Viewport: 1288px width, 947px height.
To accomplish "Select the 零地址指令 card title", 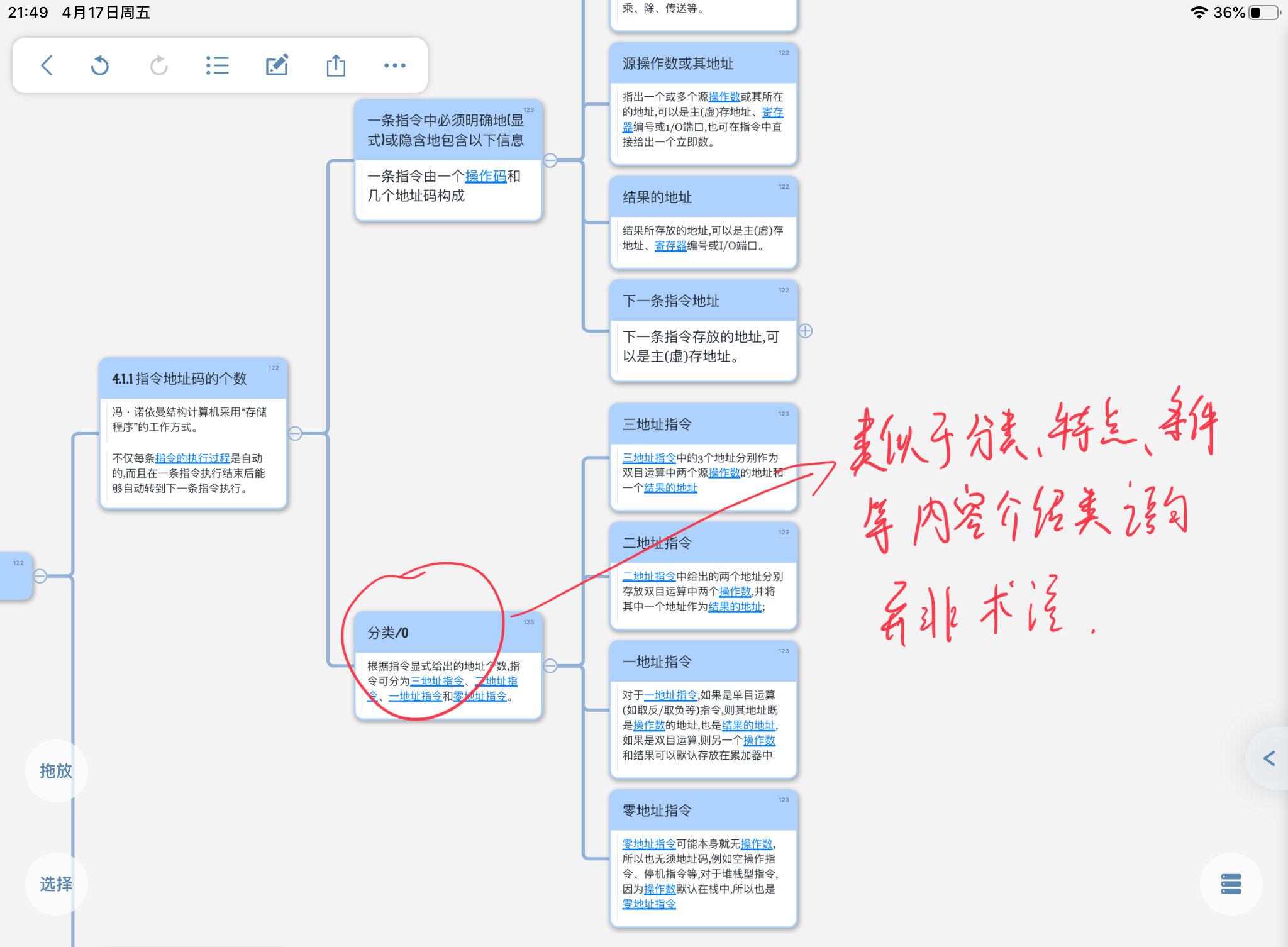I will click(657, 811).
